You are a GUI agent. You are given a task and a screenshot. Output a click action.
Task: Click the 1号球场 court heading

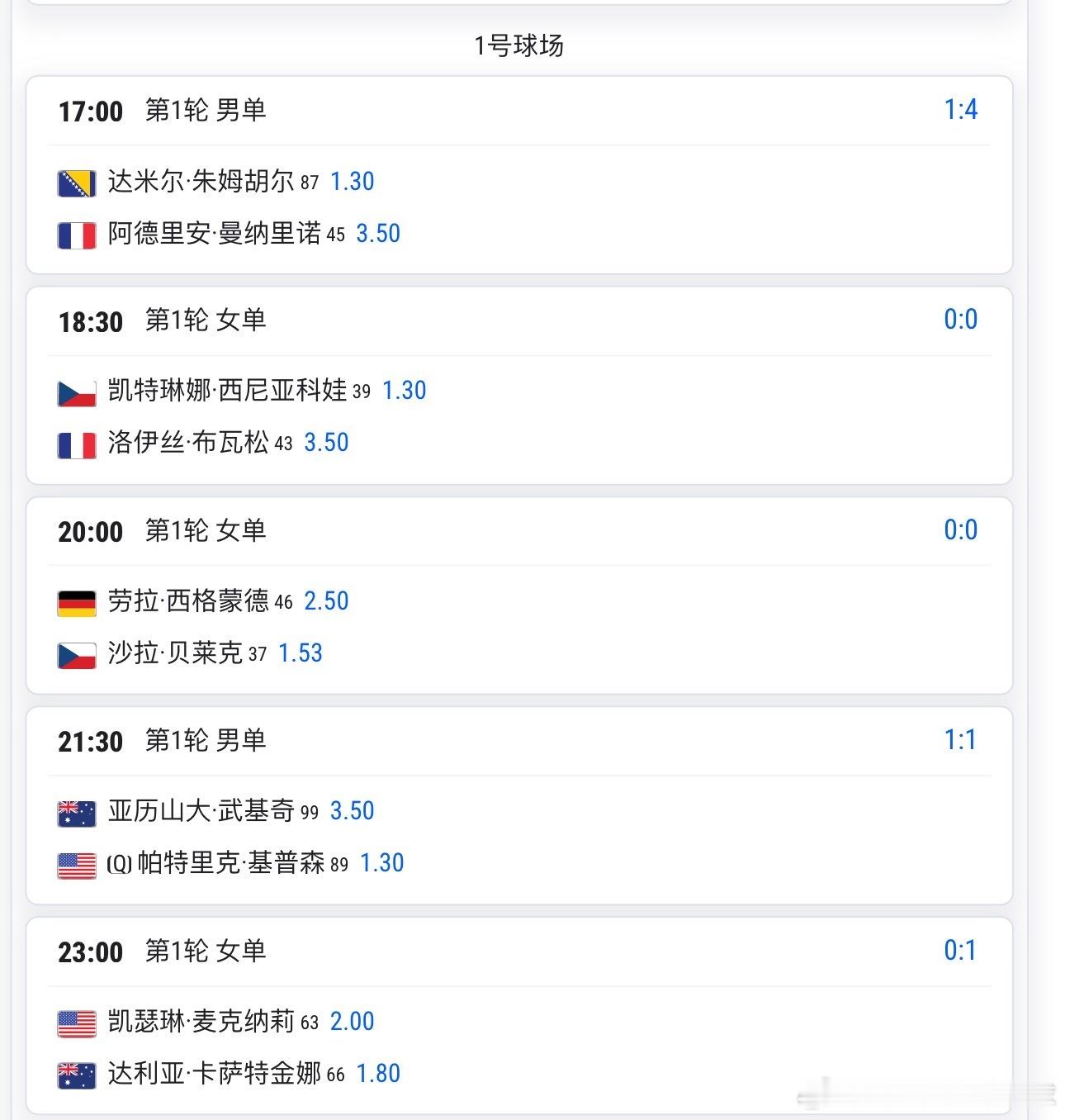point(519,45)
